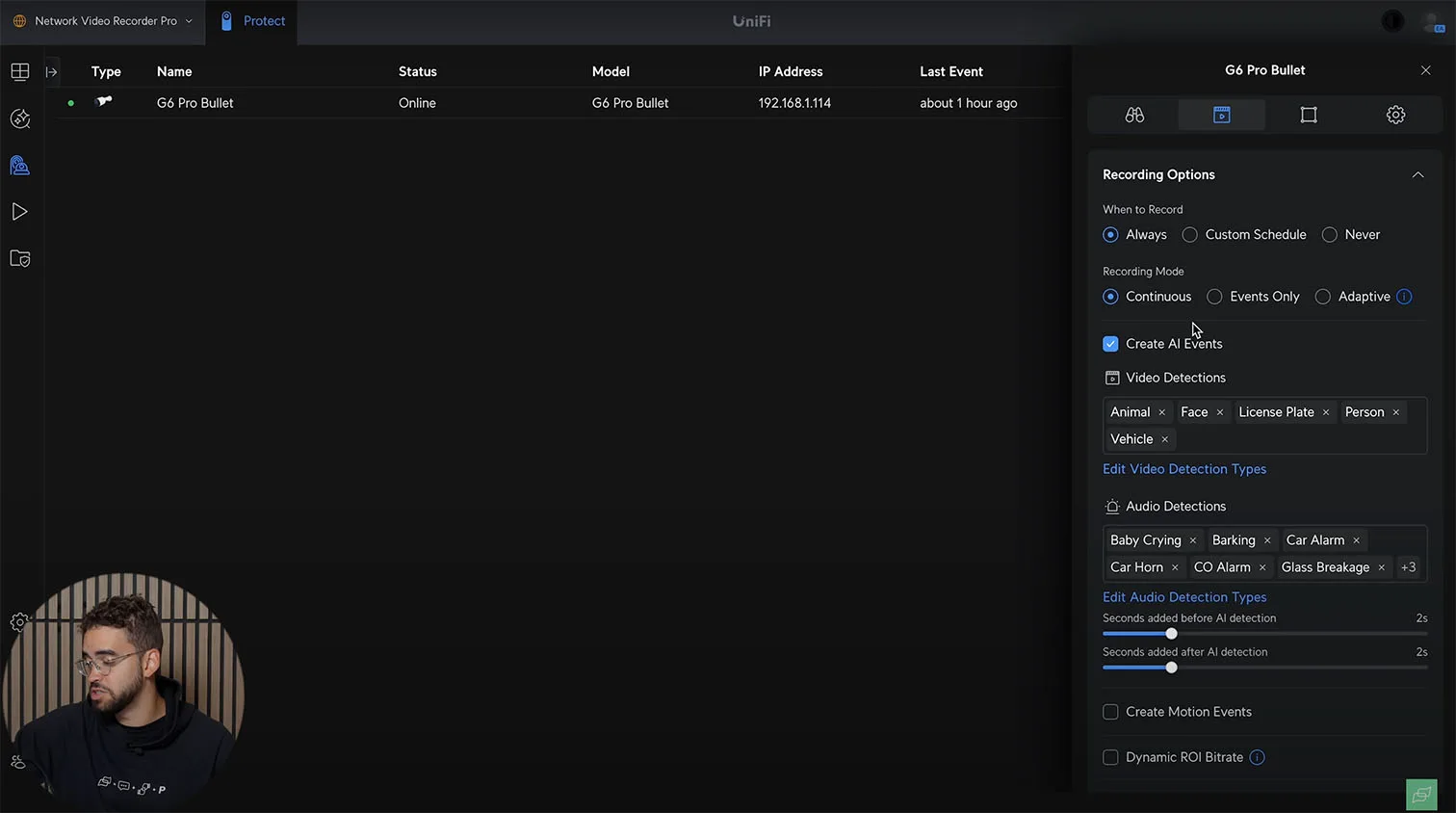
Task: Open the chat support button at bottom corner
Action: point(1421,795)
